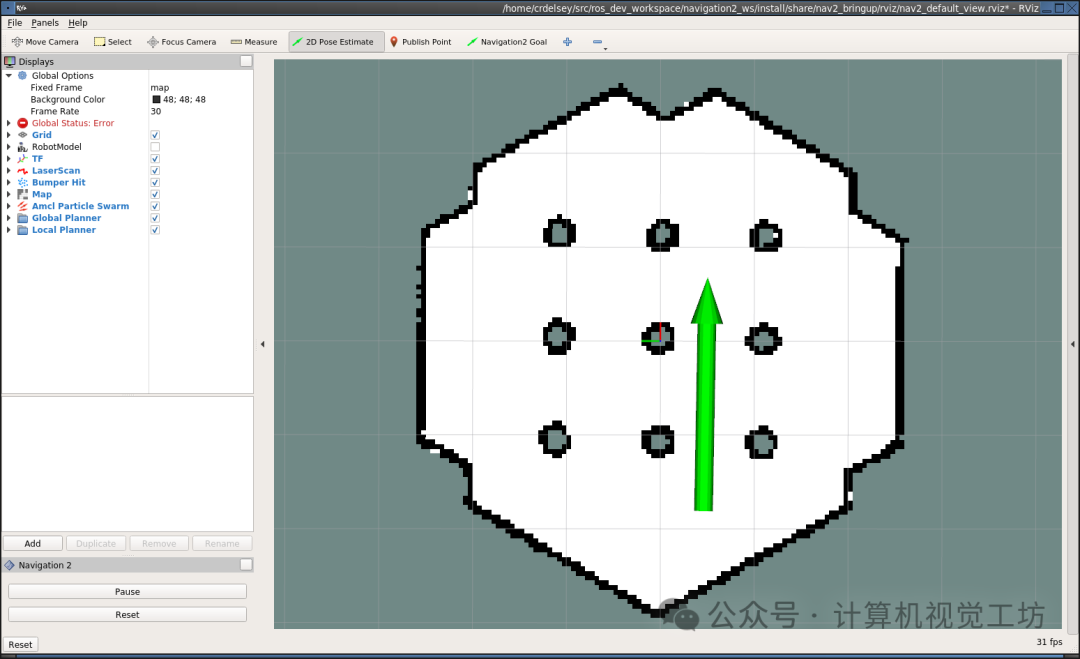Click the Remove display button
This screenshot has height=659, width=1080.
[x=159, y=543]
